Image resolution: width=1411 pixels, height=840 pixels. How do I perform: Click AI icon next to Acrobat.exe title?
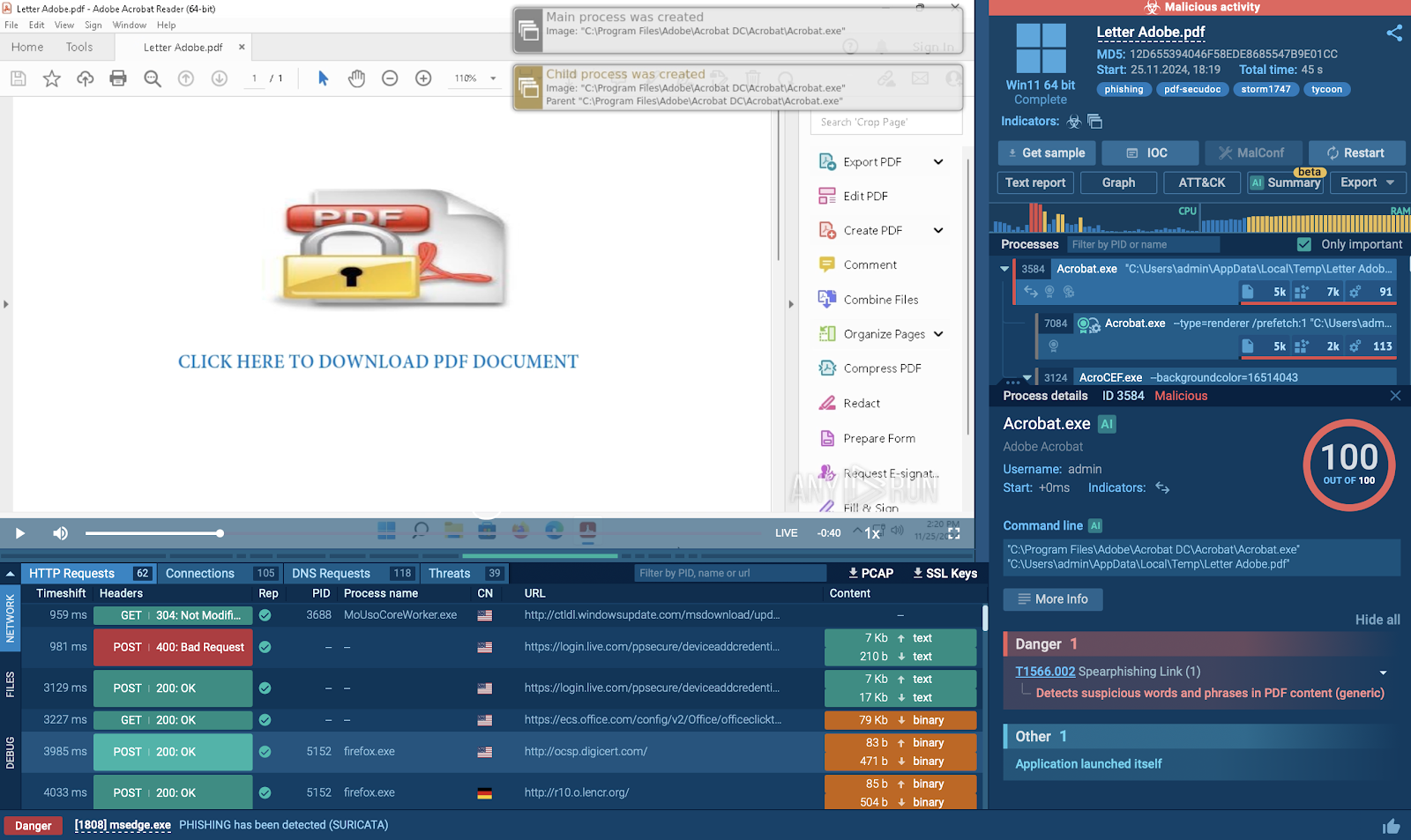pos(1107,424)
